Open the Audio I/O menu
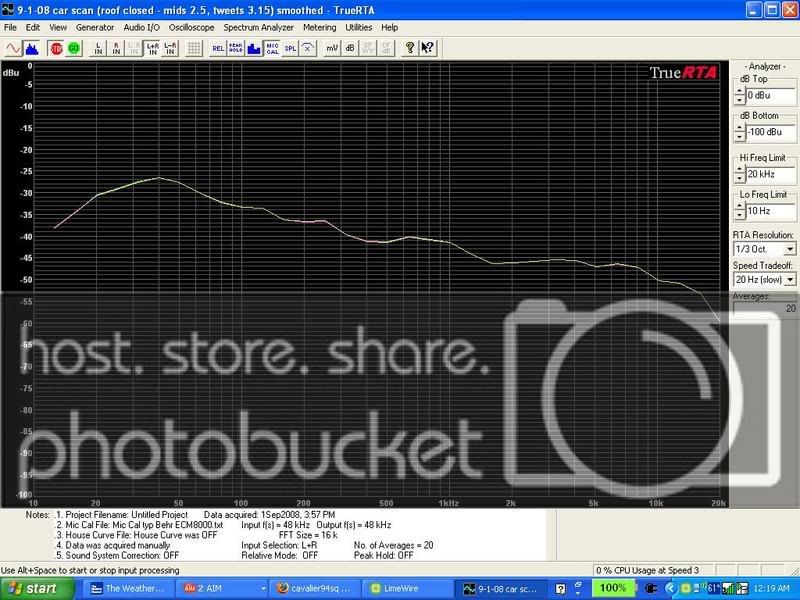 (141, 28)
